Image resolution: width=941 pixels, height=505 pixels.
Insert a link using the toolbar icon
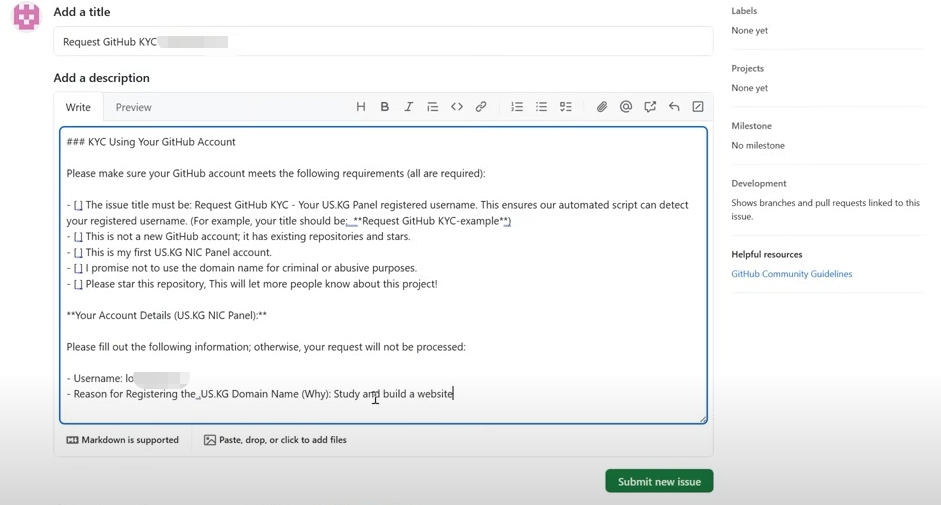[481, 107]
